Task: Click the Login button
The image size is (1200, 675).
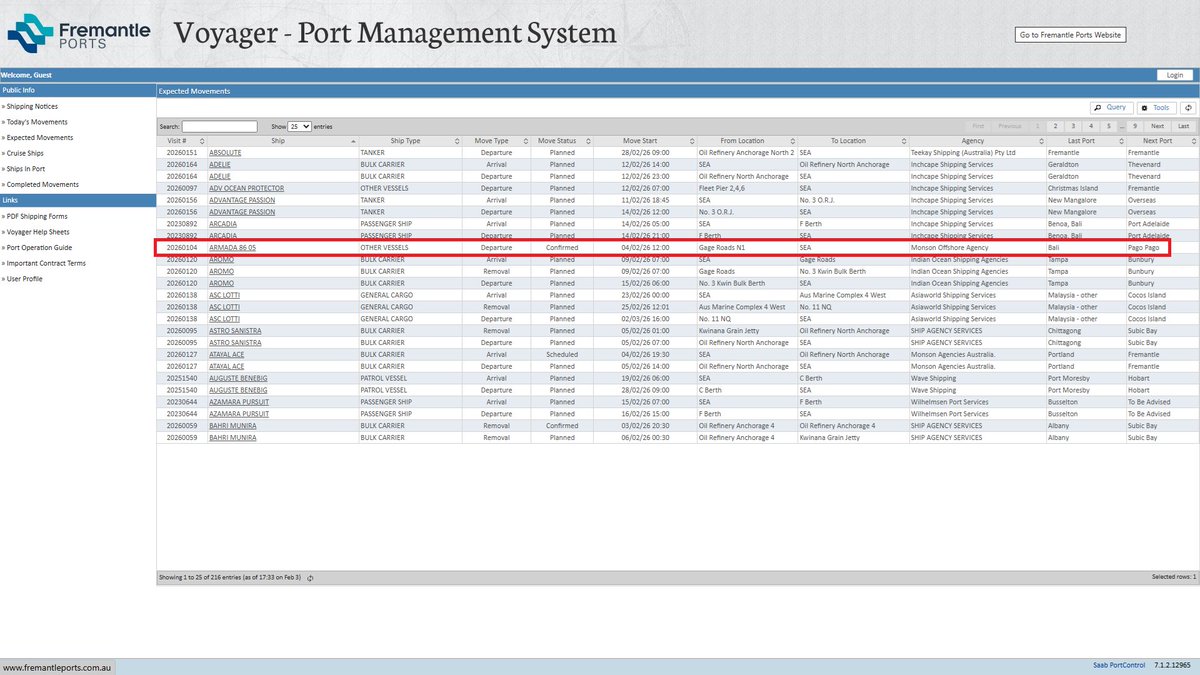Action: (x=1175, y=75)
